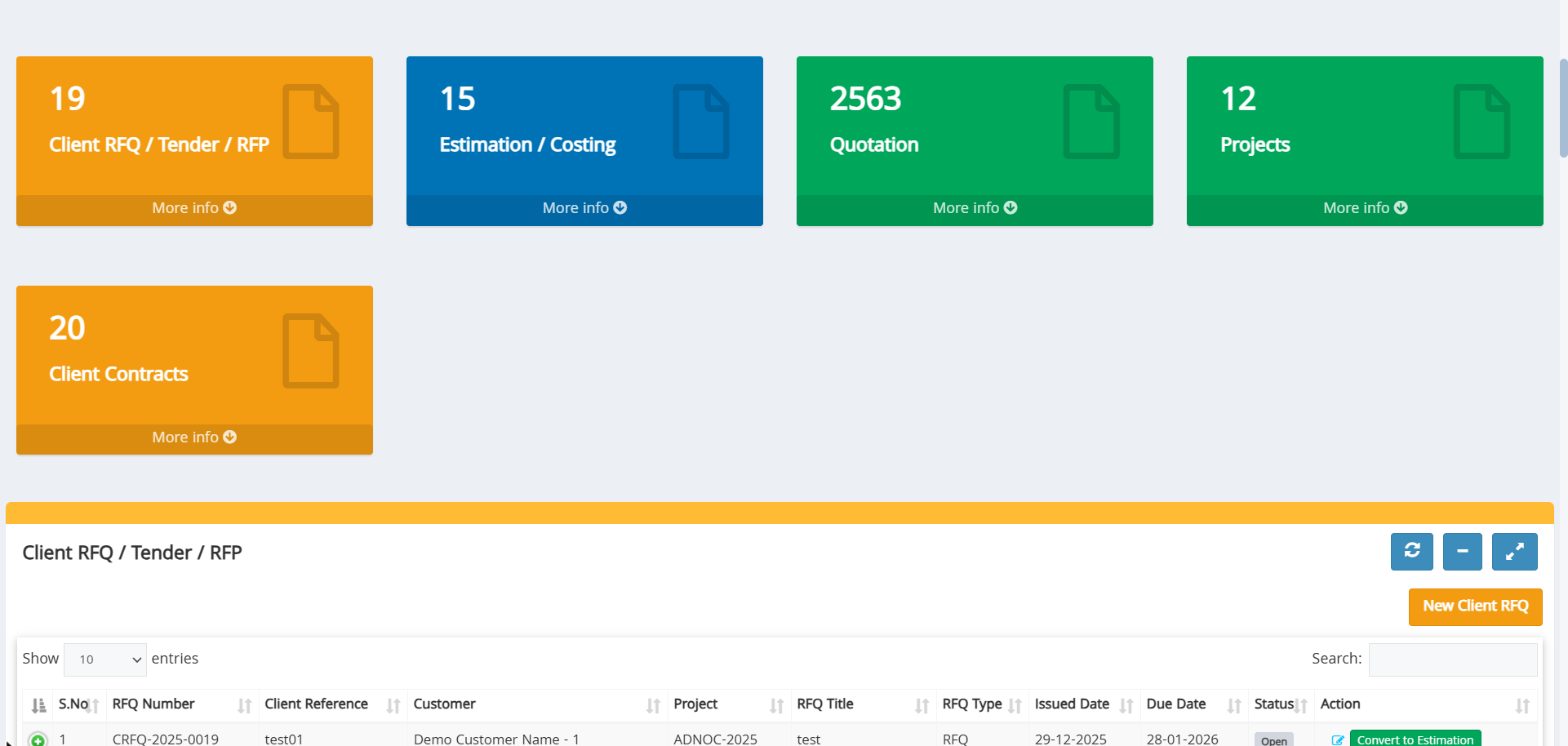Viewport: 1568px width, 746px height.
Task: Click the 2563 Quotation count
Action: (866, 99)
